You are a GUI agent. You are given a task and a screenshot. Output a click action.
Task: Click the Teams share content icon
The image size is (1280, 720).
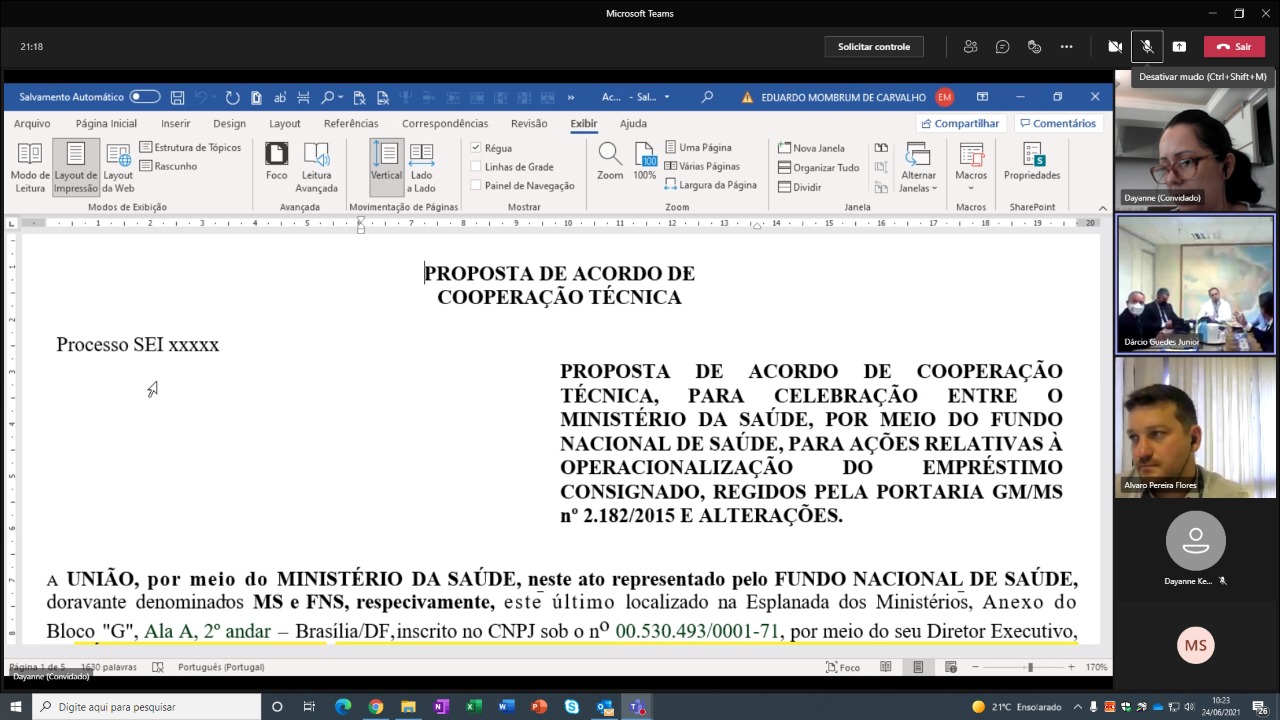pyautogui.click(x=1179, y=46)
